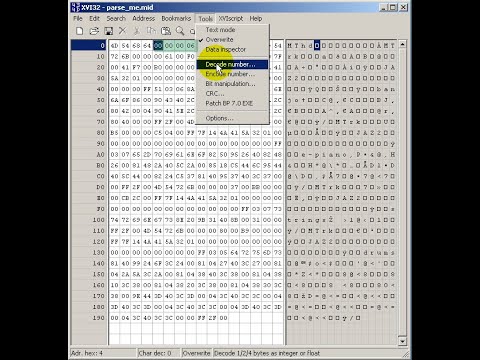The height and width of the screenshot is (360, 480).
Task: Choose Decode number... menu entry
Action: (x=232, y=64)
